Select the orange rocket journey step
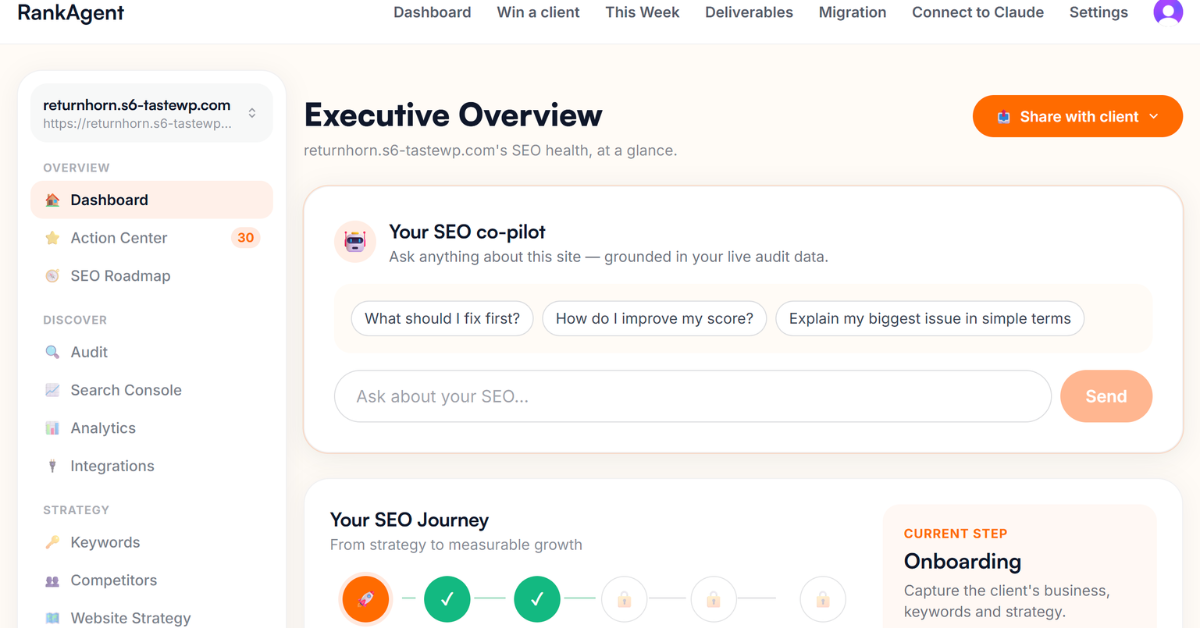This screenshot has height=628, width=1200. (x=365, y=599)
